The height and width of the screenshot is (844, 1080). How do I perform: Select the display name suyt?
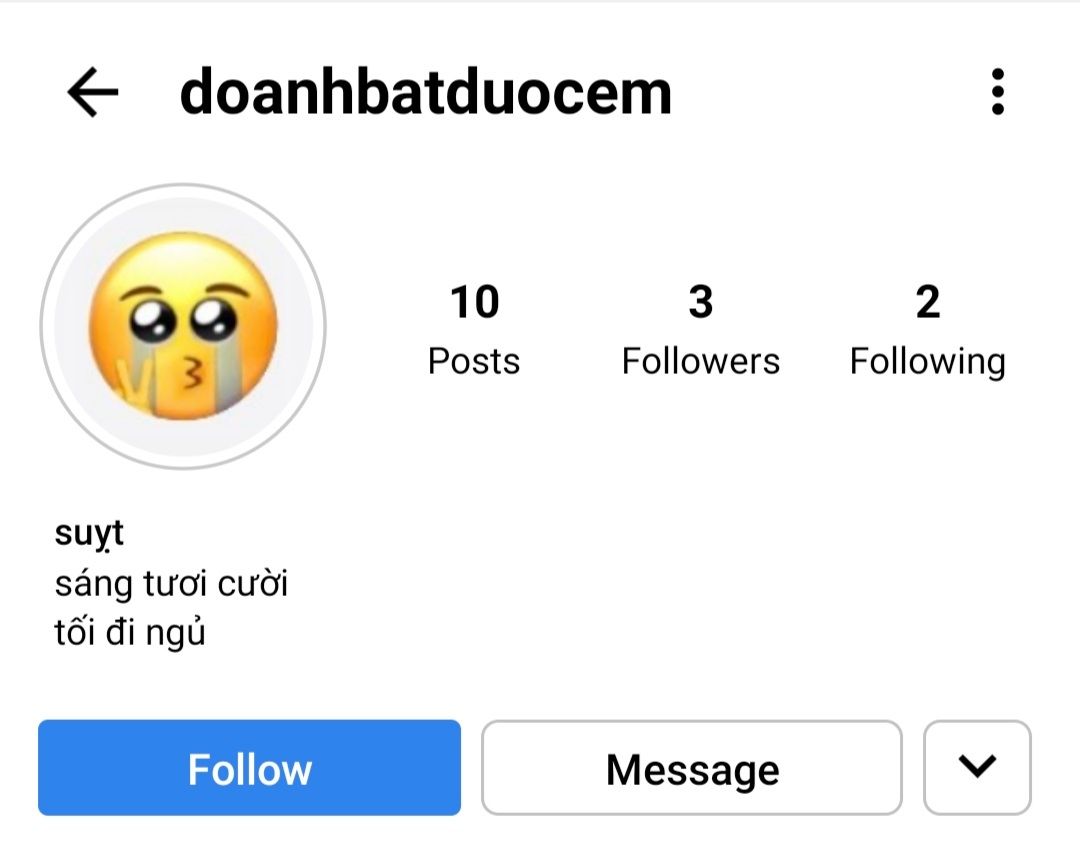(x=89, y=533)
